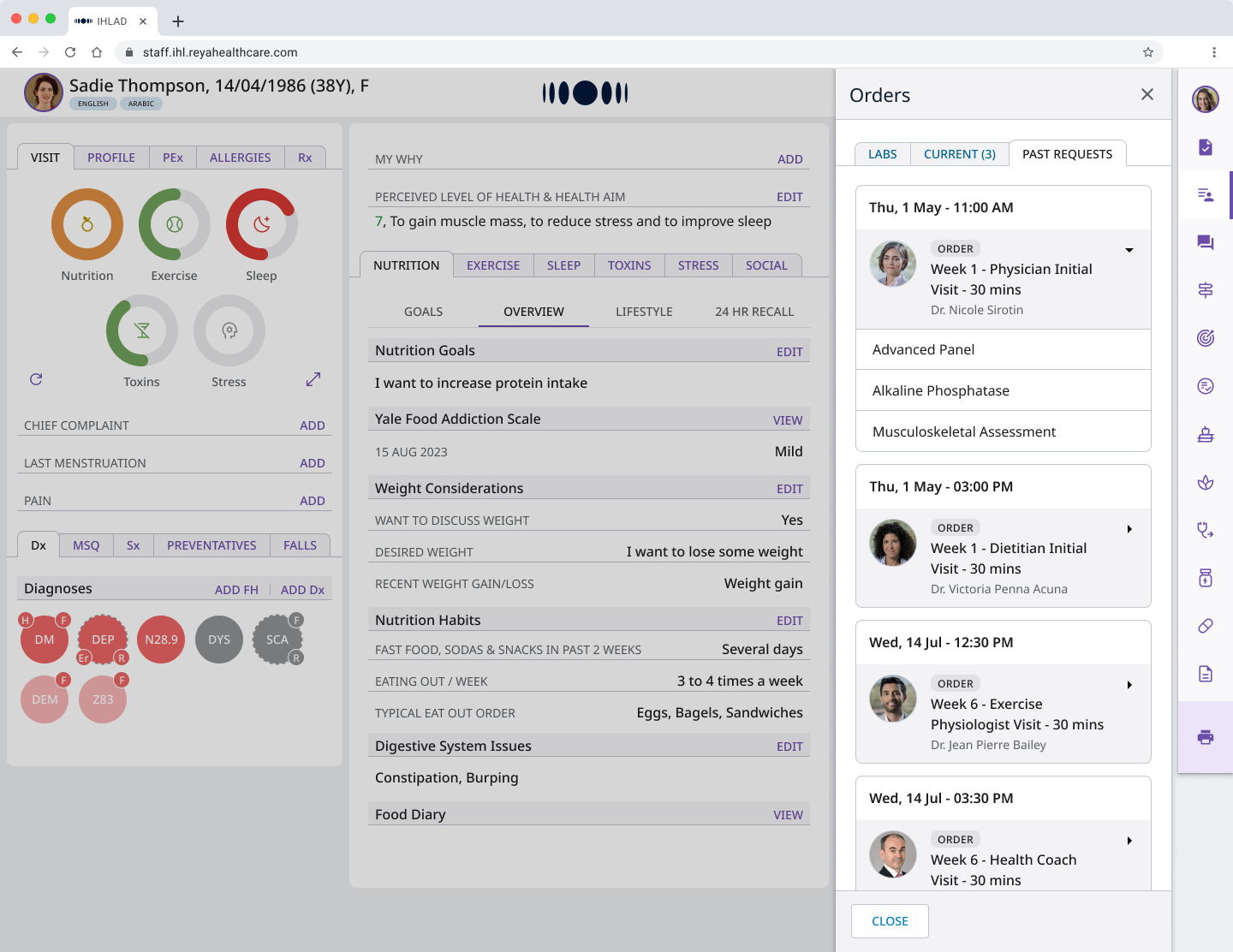
Task: Click the printer icon in right sidebar
Action: (x=1206, y=737)
